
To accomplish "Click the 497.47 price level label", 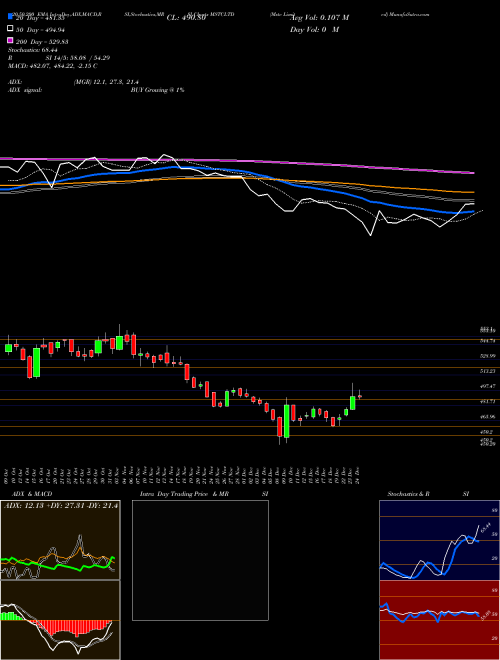I will [489, 386].
